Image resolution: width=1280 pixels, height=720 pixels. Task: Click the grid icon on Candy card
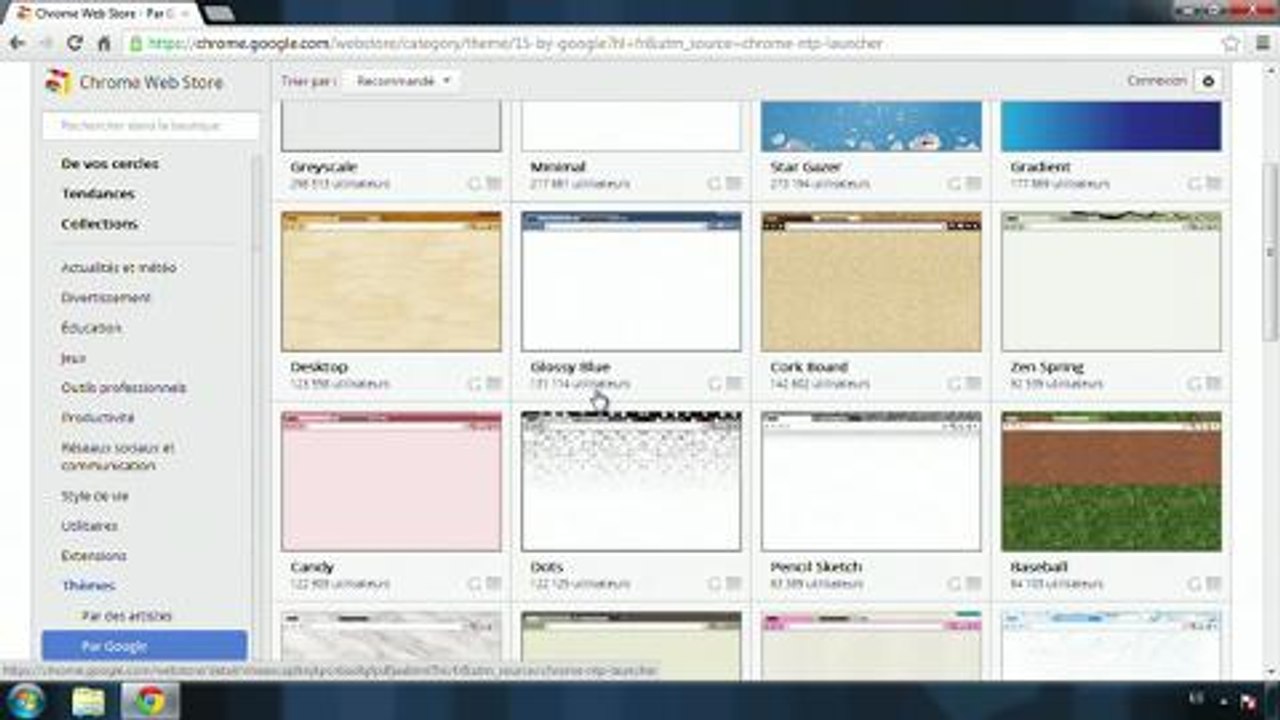click(494, 584)
